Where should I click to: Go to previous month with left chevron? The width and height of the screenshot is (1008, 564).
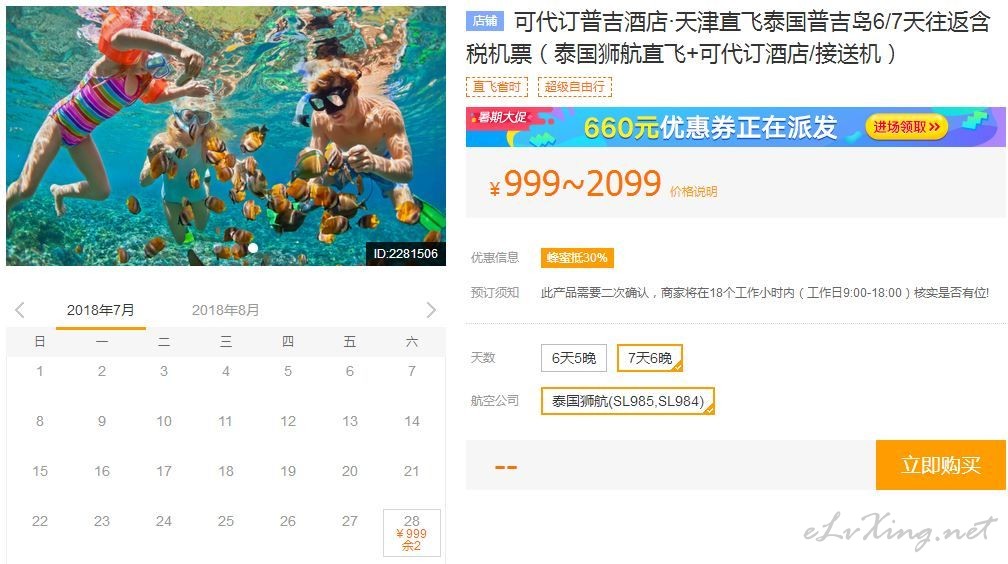pyautogui.click(x=20, y=310)
